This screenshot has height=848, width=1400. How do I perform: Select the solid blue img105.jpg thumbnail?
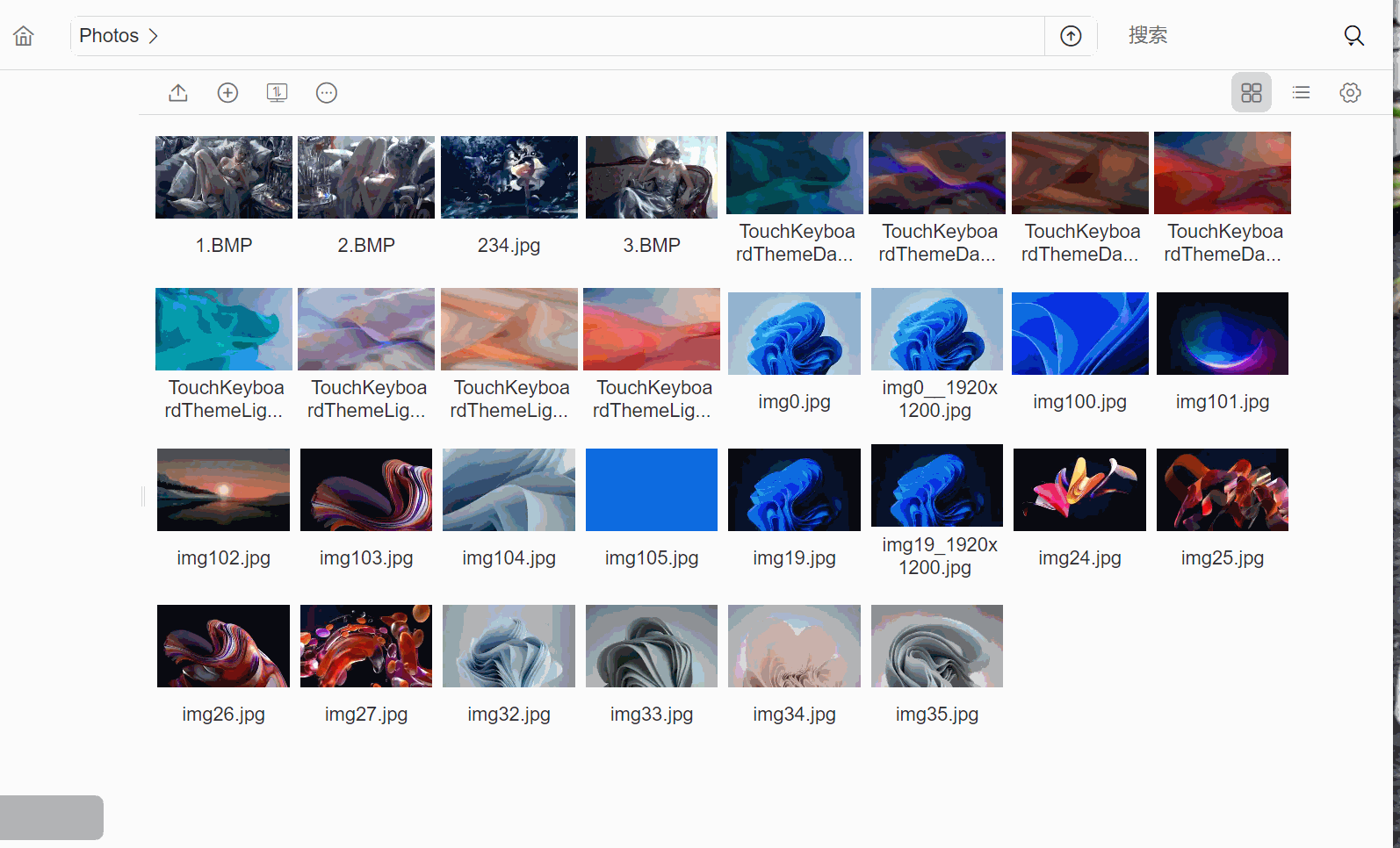[x=652, y=490]
